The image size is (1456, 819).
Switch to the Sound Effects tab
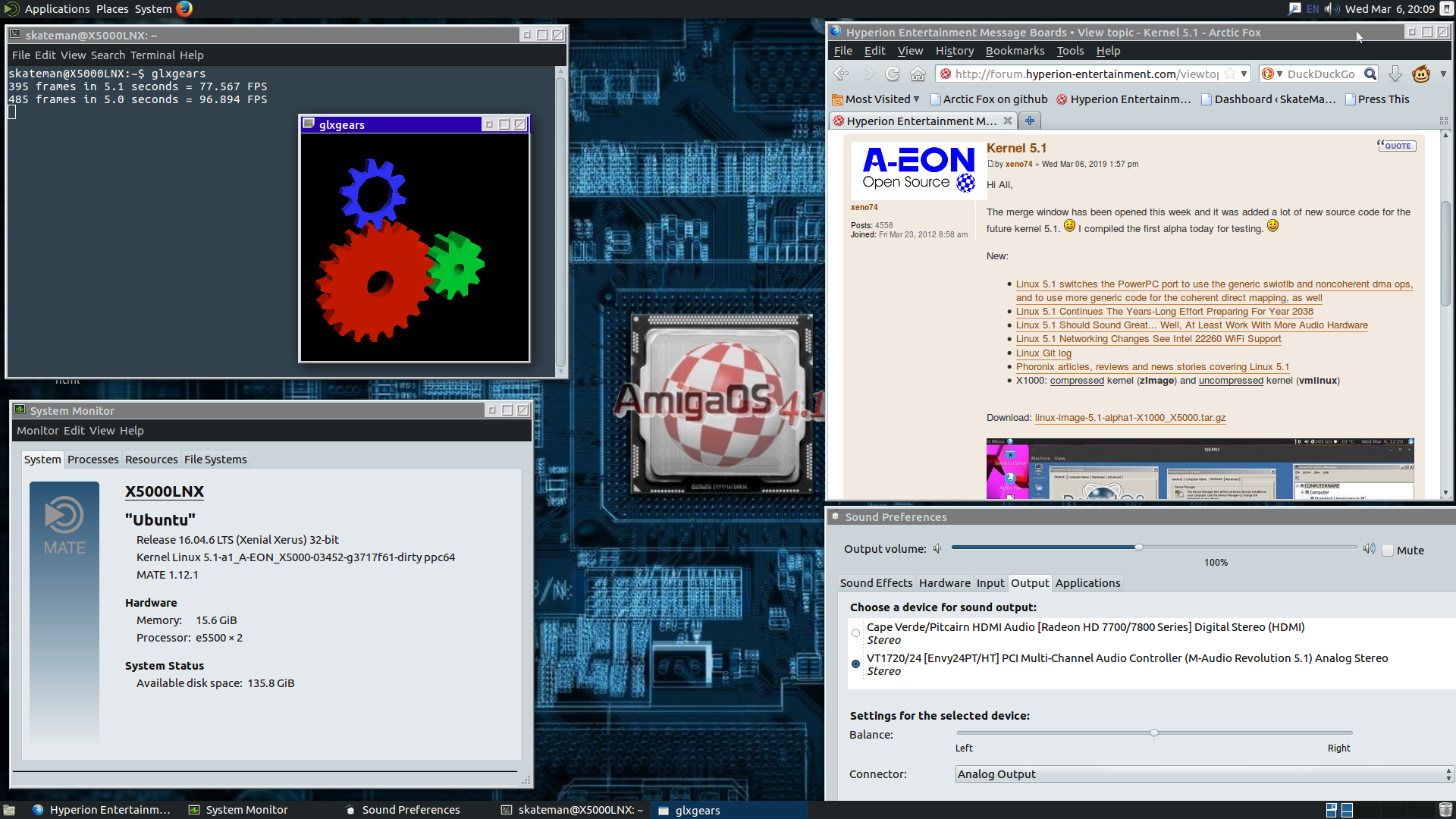click(876, 583)
